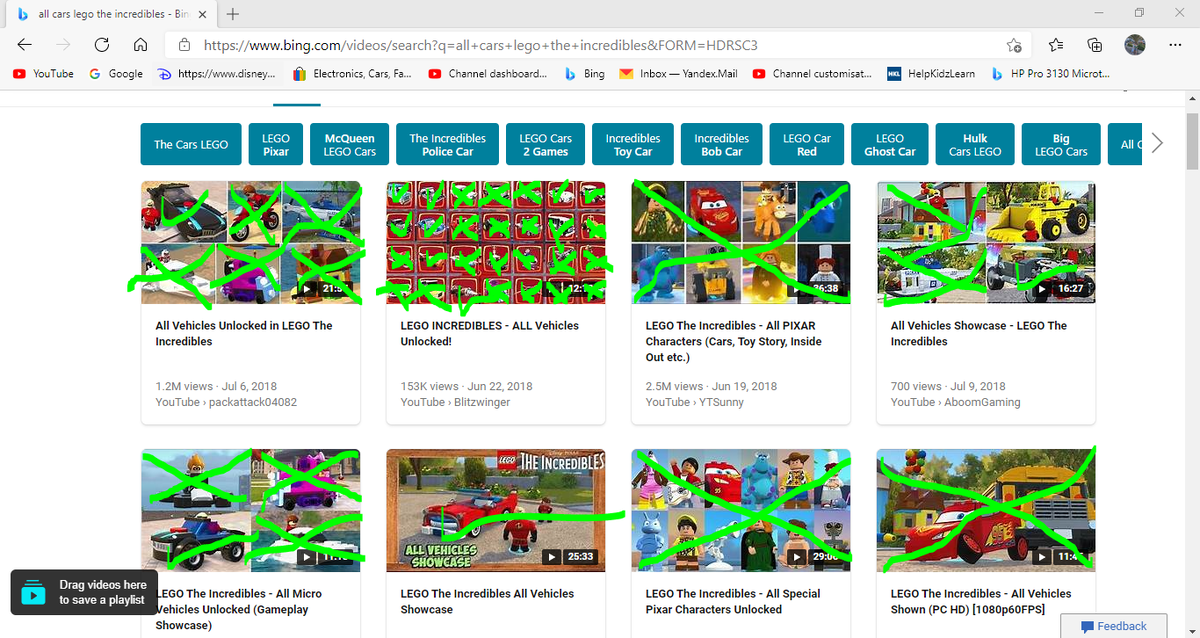Open the Google bookmark
1200x638 pixels.
pyautogui.click(x=116, y=73)
